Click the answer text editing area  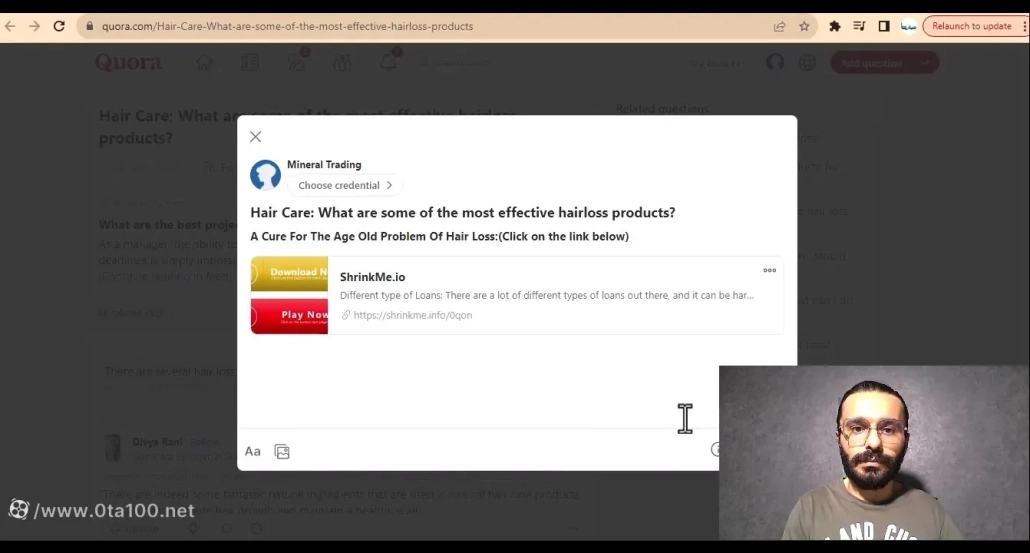coord(480,385)
